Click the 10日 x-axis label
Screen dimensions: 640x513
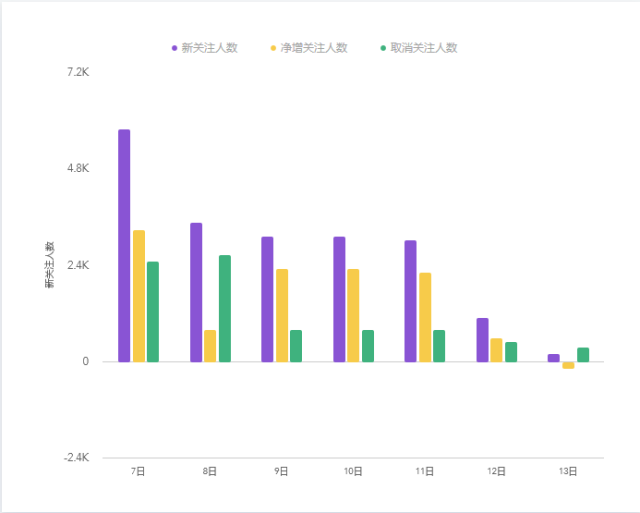353,471
